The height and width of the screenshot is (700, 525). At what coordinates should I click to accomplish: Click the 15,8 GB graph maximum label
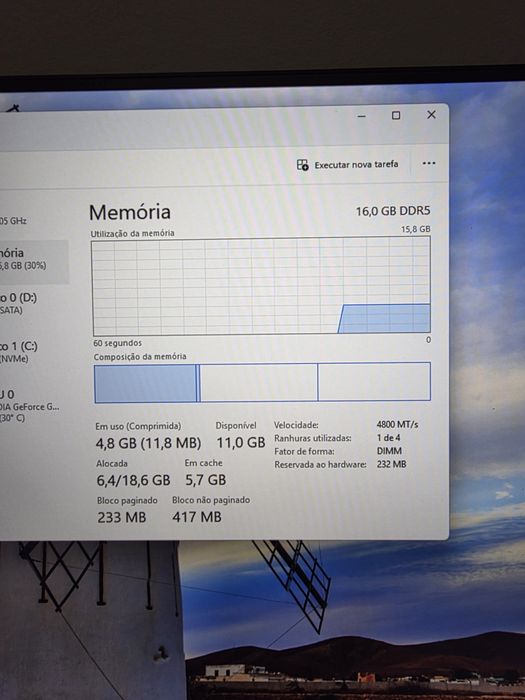(415, 229)
